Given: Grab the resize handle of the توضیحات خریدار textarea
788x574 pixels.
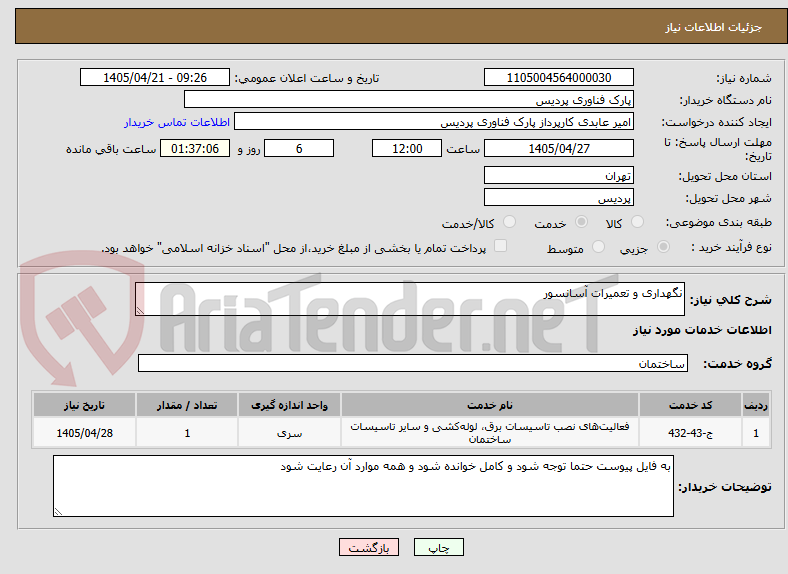Looking at the screenshot, I should 58,512.
